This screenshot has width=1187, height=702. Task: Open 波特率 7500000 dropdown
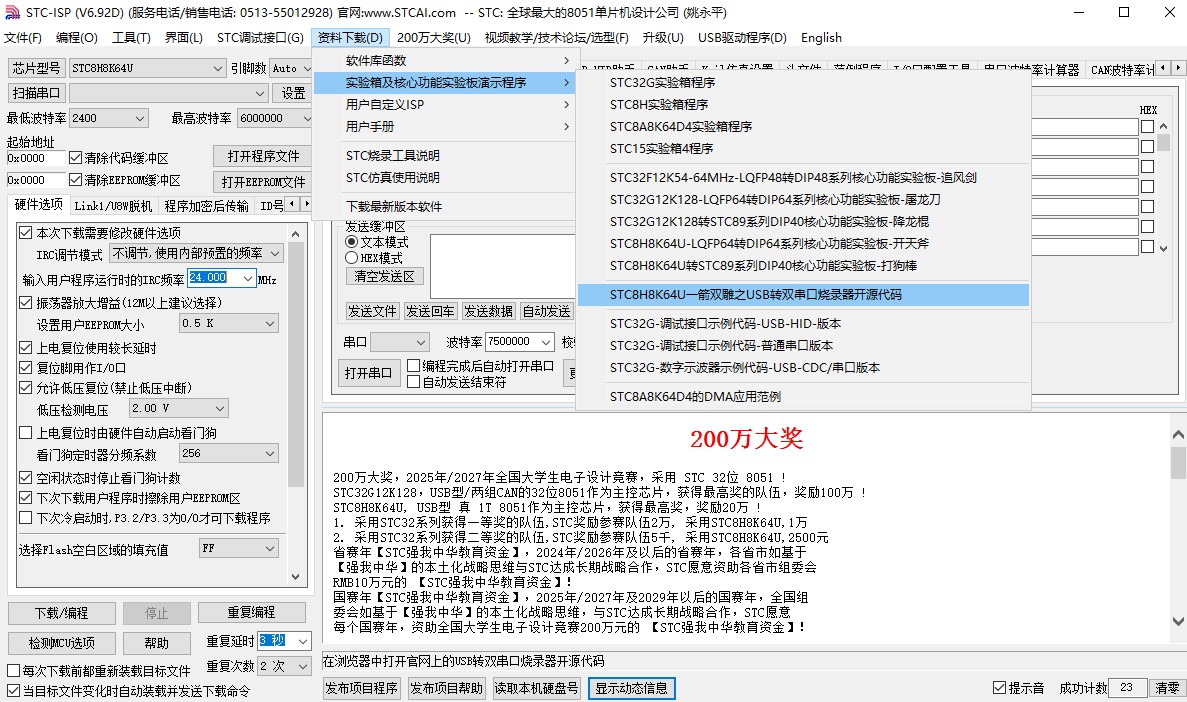[519, 342]
